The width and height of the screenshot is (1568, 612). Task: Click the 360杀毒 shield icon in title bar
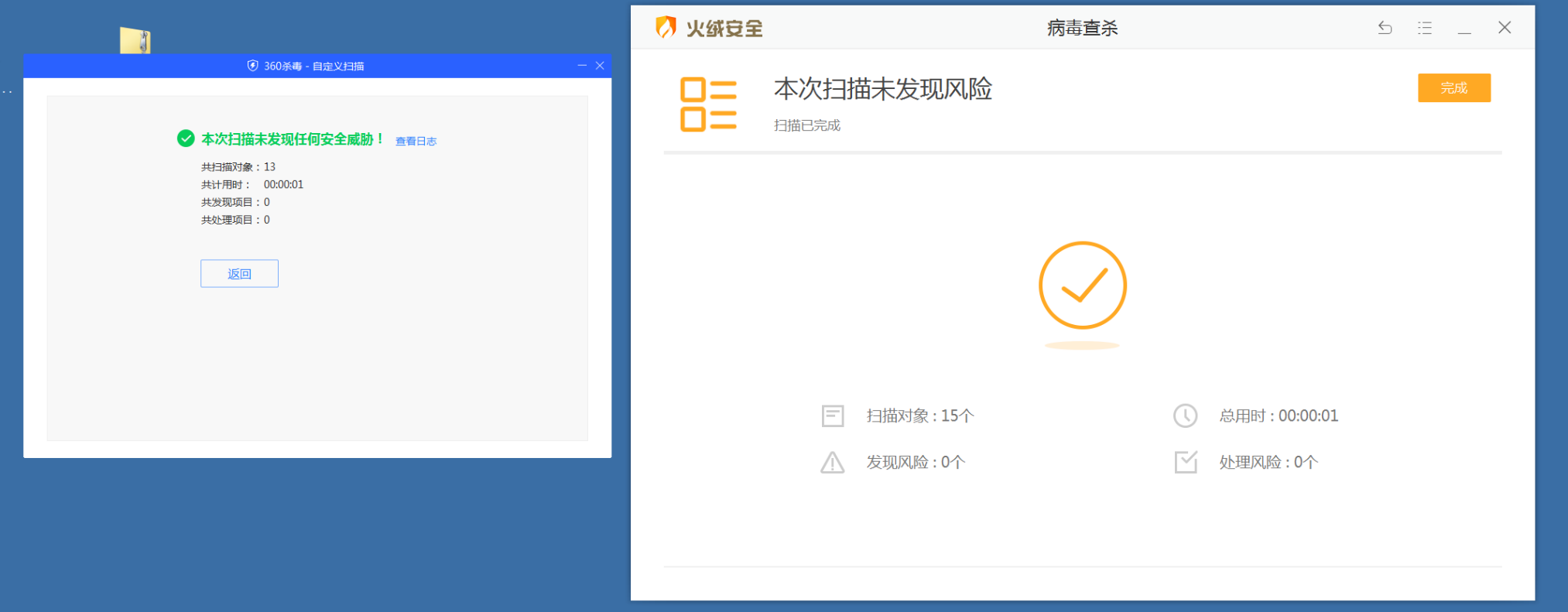[x=252, y=66]
